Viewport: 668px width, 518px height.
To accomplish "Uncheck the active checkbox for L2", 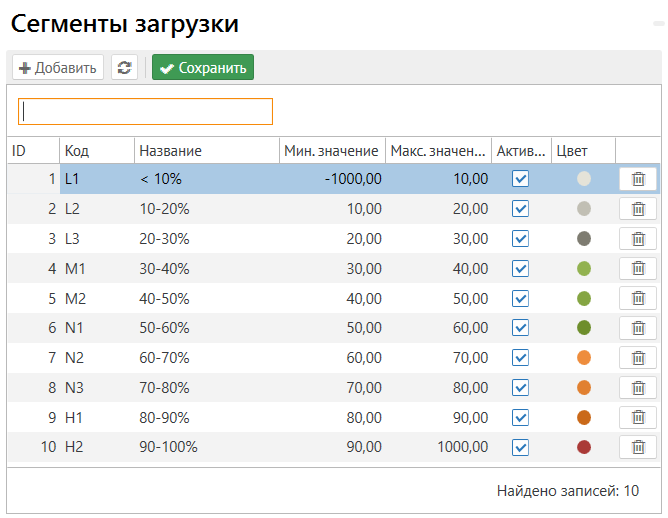I will (520, 209).
